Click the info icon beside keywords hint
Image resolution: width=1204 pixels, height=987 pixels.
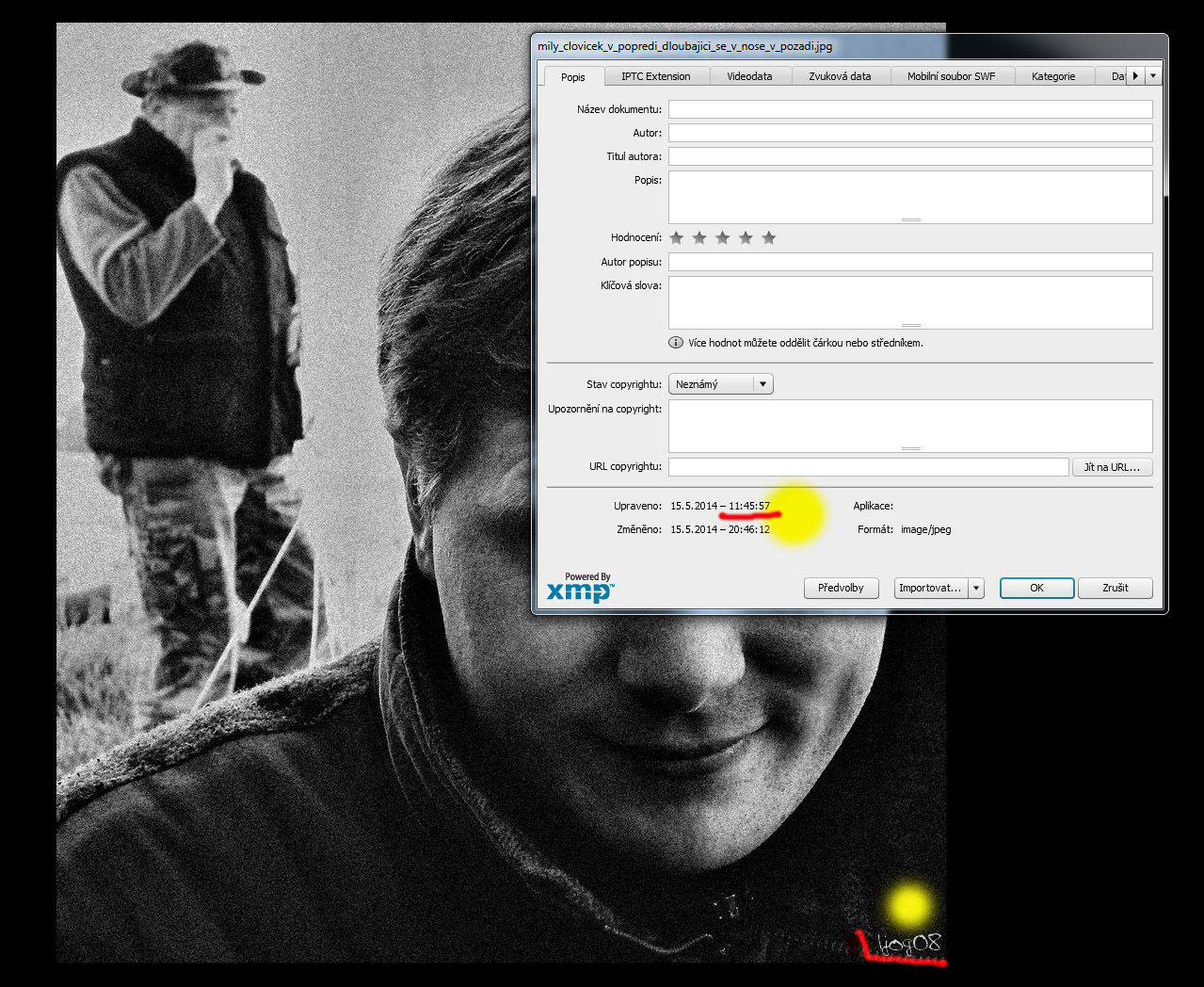click(675, 343)
